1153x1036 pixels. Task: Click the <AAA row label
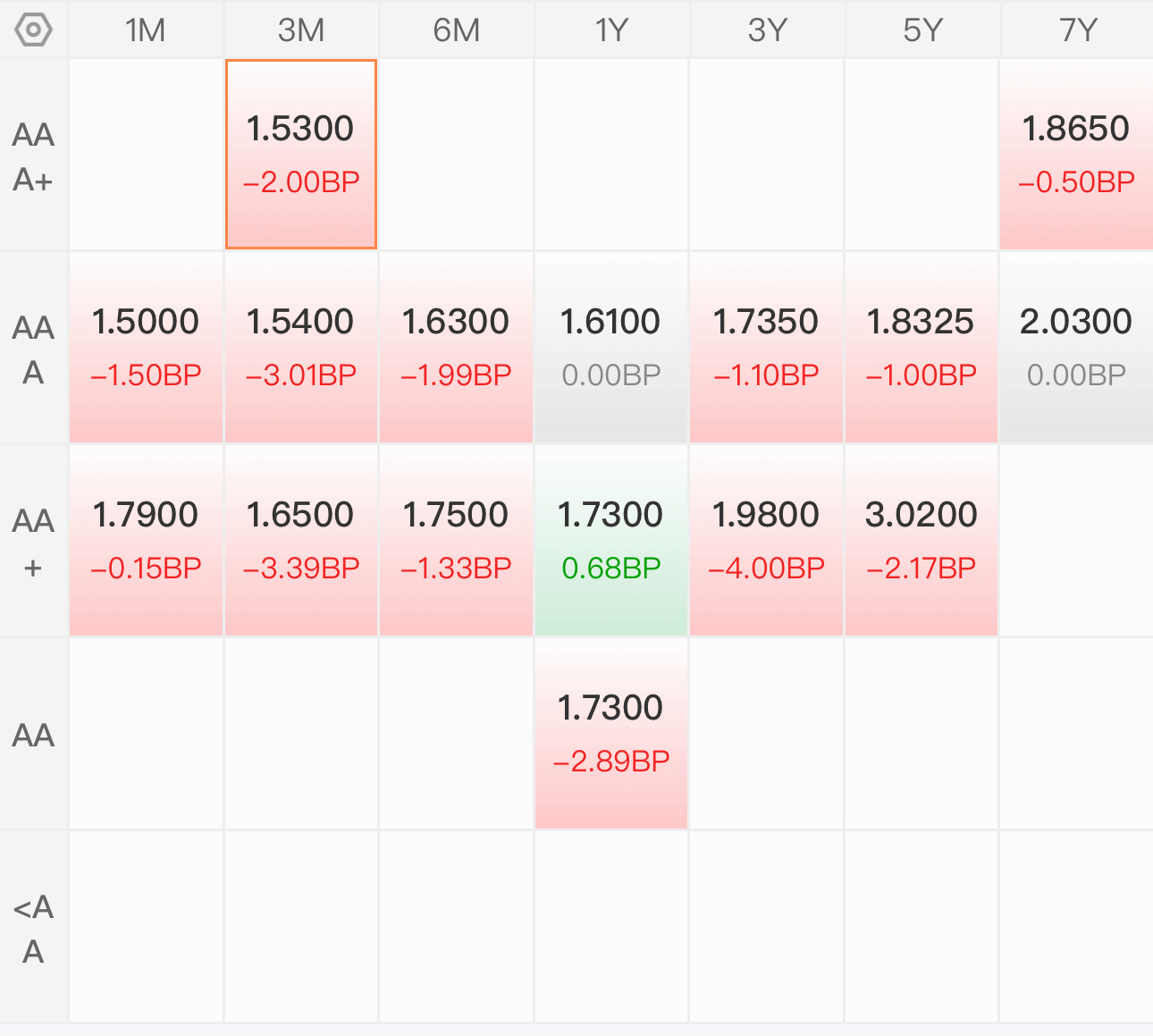tap(34, 929)
